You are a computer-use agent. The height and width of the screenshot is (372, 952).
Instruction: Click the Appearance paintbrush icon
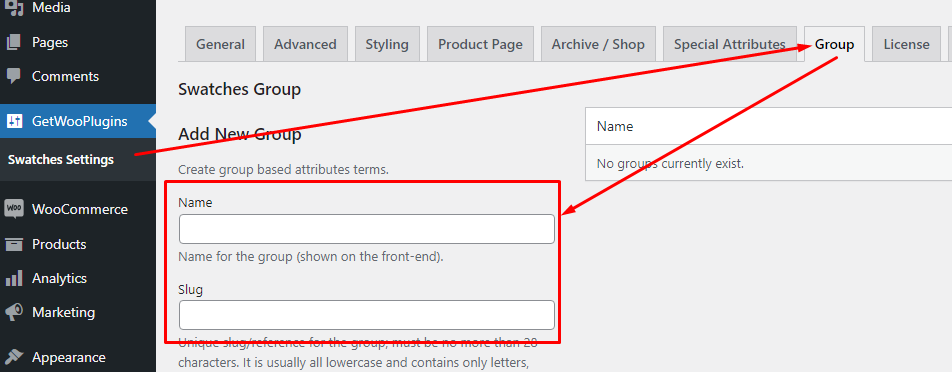14,357
